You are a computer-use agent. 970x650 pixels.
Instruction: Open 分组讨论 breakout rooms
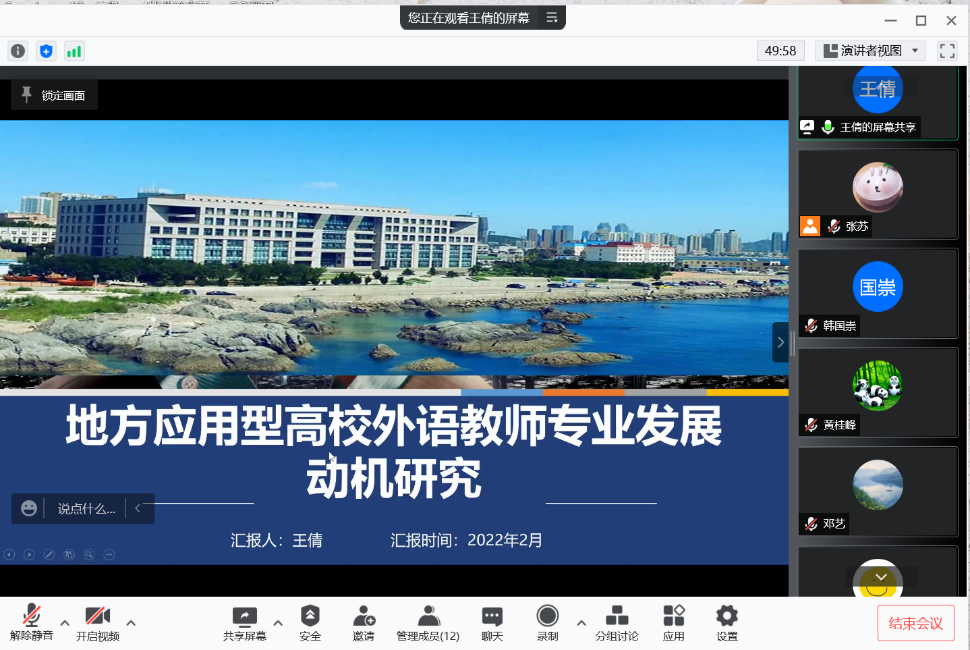click(617, 617)
